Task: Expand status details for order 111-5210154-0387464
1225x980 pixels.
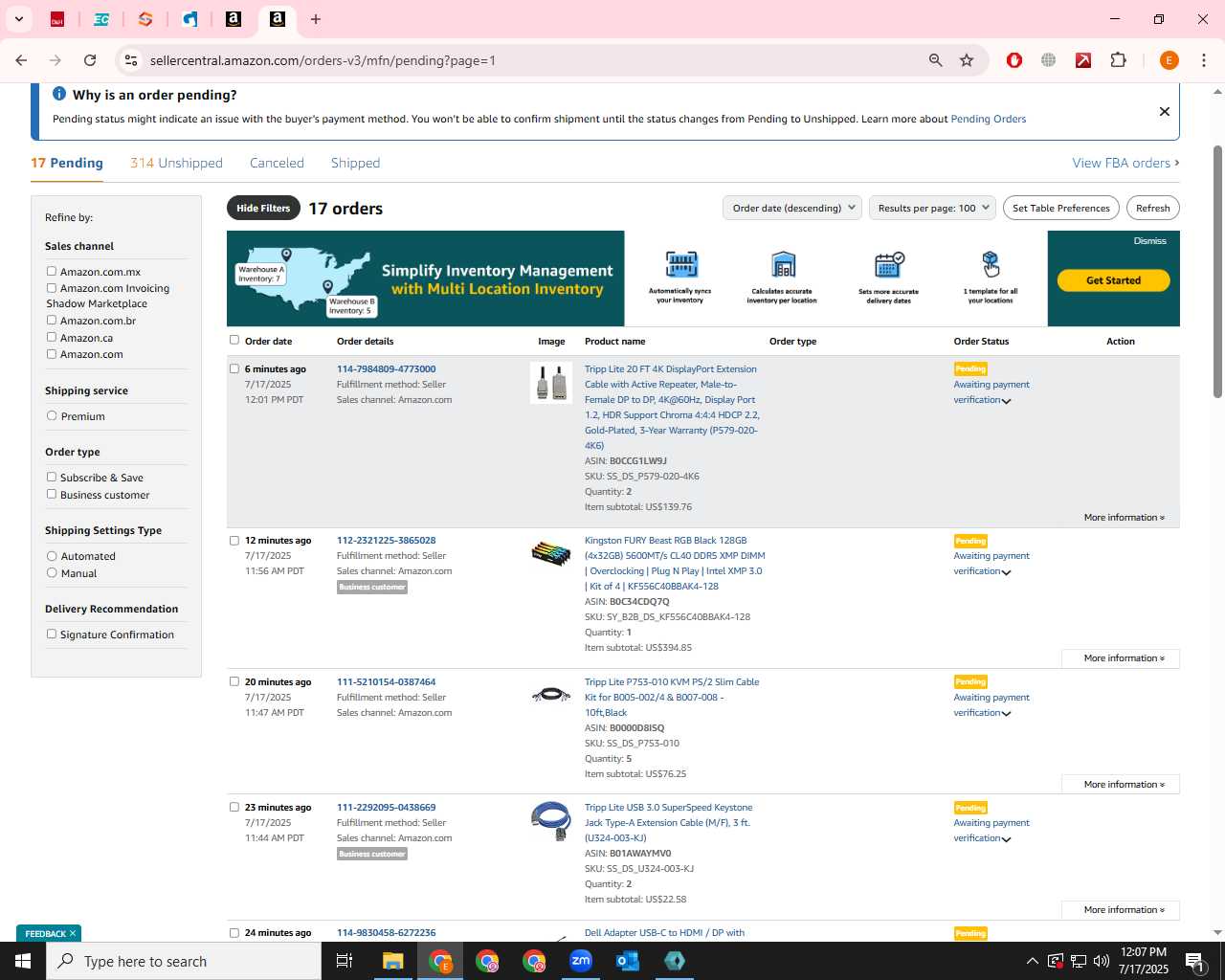Action: 1006,714
